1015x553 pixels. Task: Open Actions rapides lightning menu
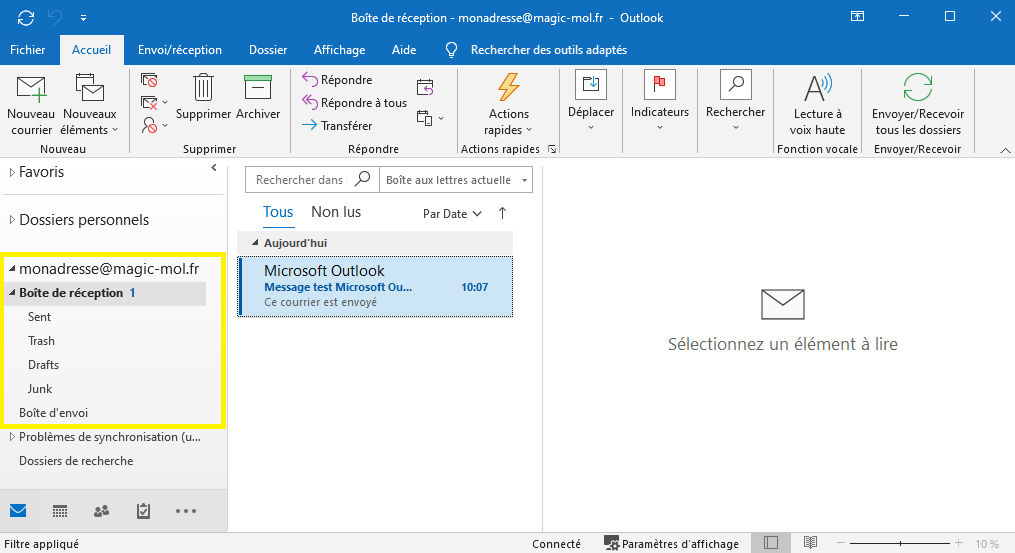point(509,104)
